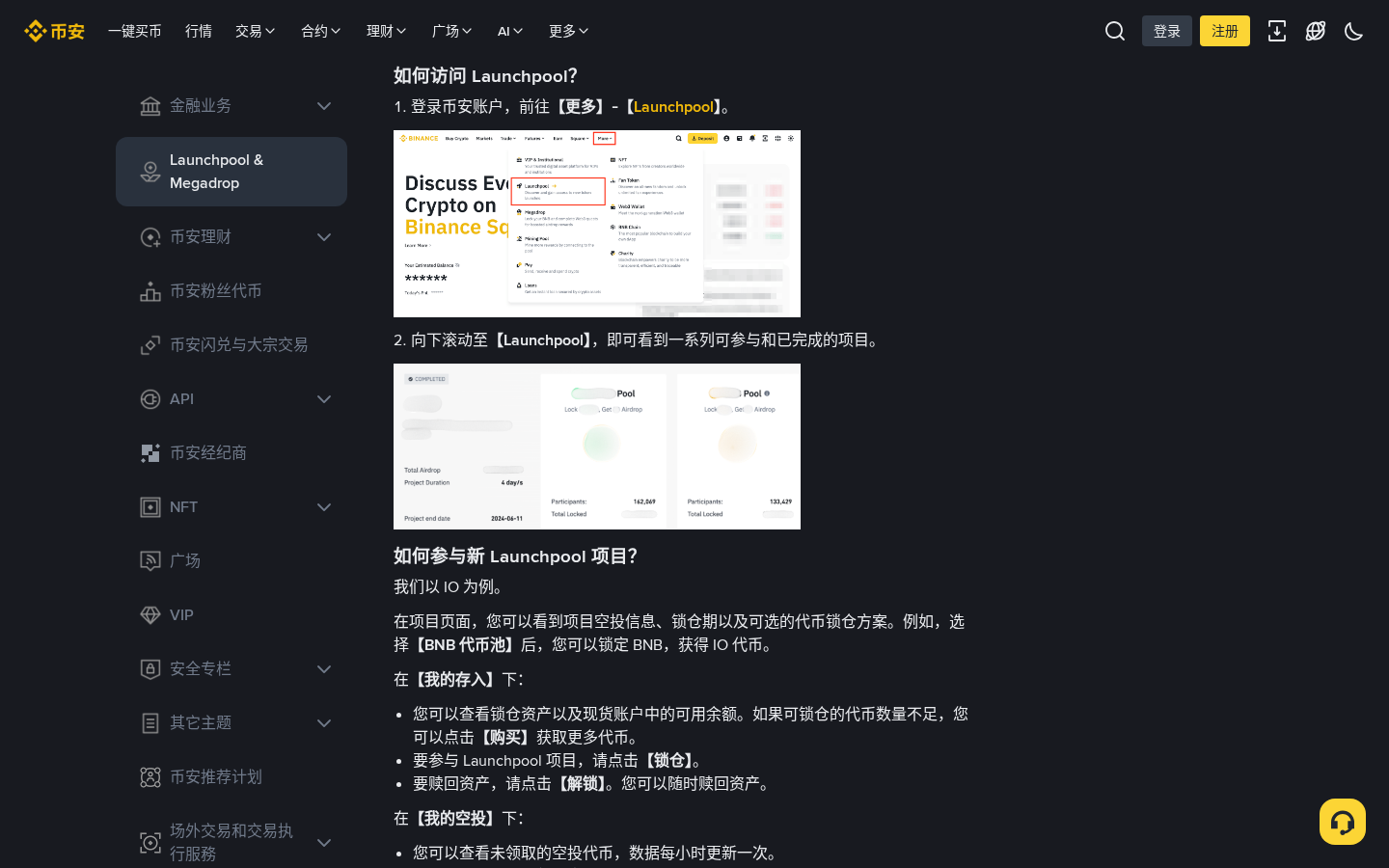1389x868 pixels.
Task: Click the NFT sidebar icon
Action: [x=150, y=507]
